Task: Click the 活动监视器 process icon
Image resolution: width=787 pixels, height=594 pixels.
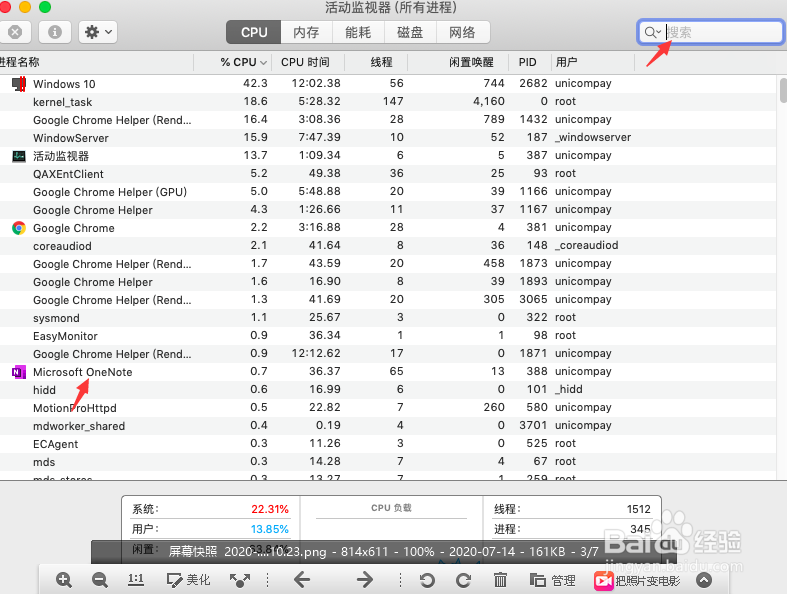Action: 19,156
